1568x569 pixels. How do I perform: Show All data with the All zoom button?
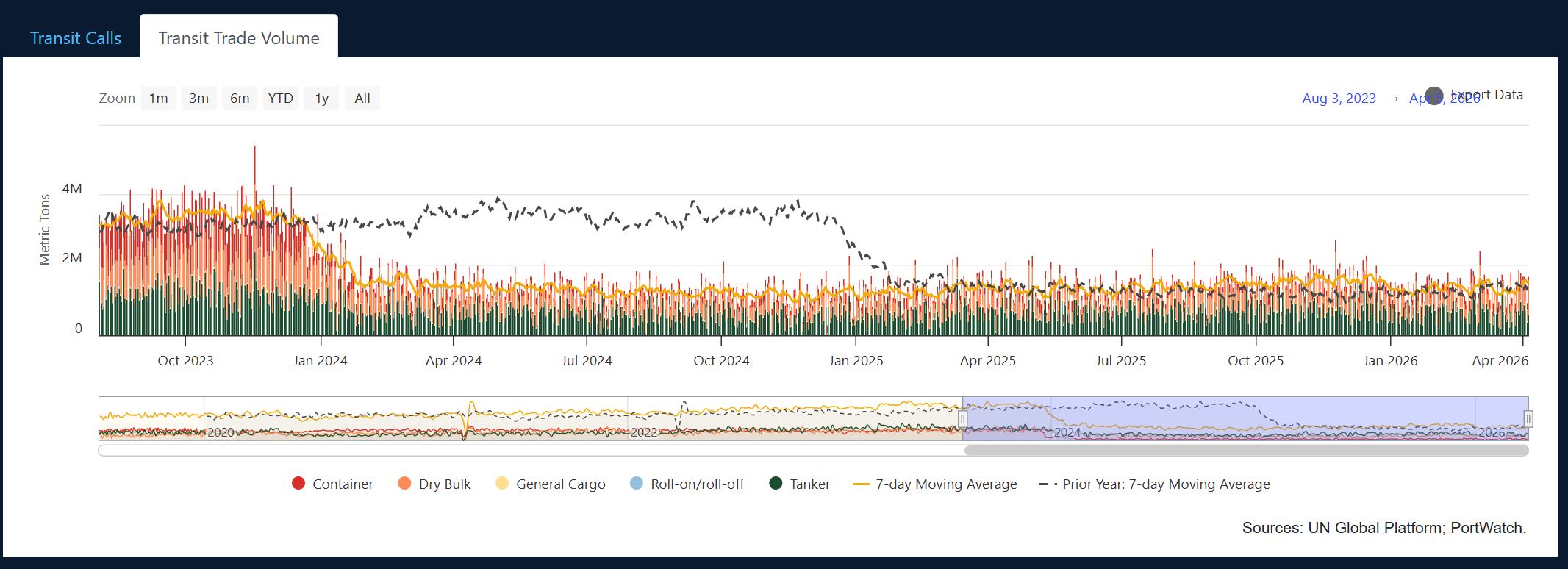(x=362, y=99)
